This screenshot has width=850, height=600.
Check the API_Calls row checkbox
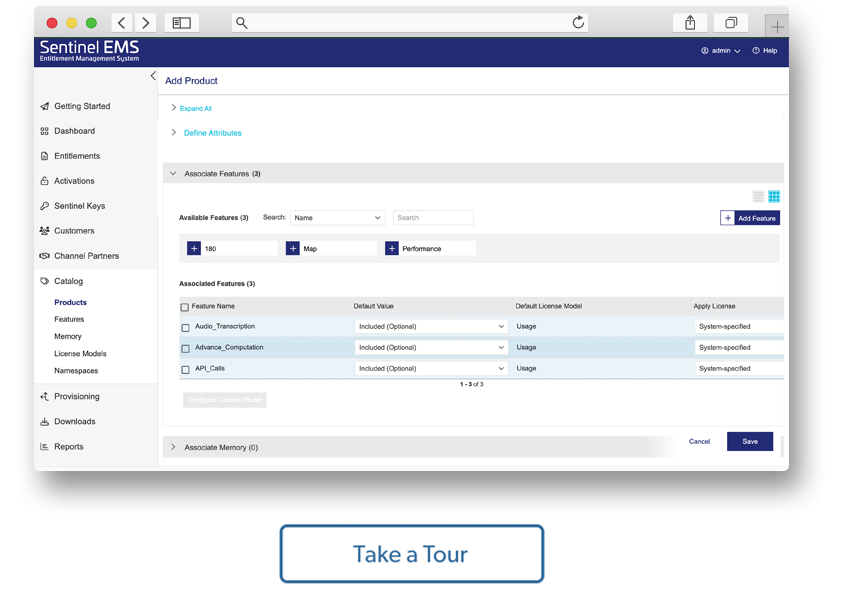[185, 370]
